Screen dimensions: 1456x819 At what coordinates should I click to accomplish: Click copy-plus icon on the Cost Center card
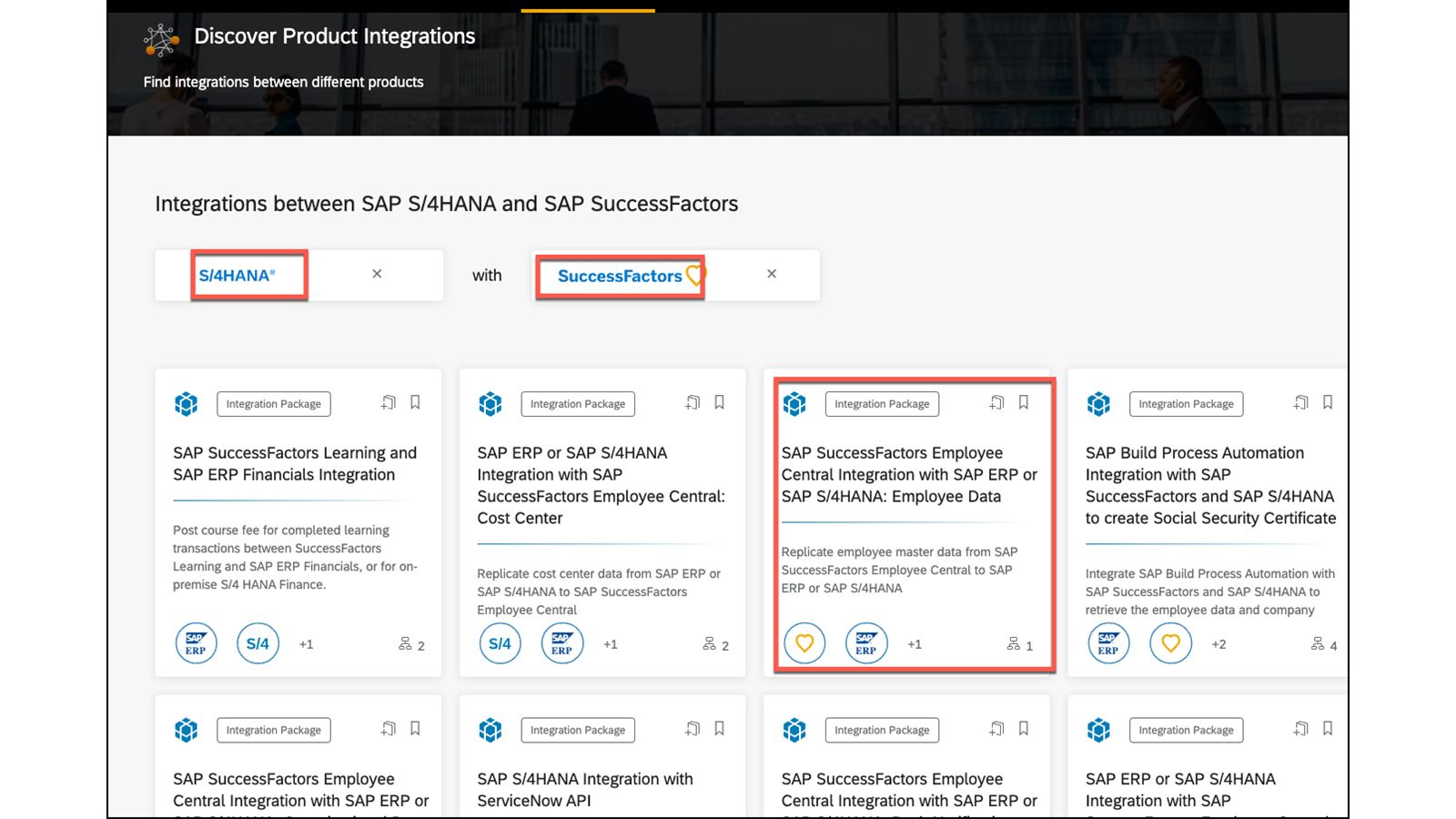693,402
